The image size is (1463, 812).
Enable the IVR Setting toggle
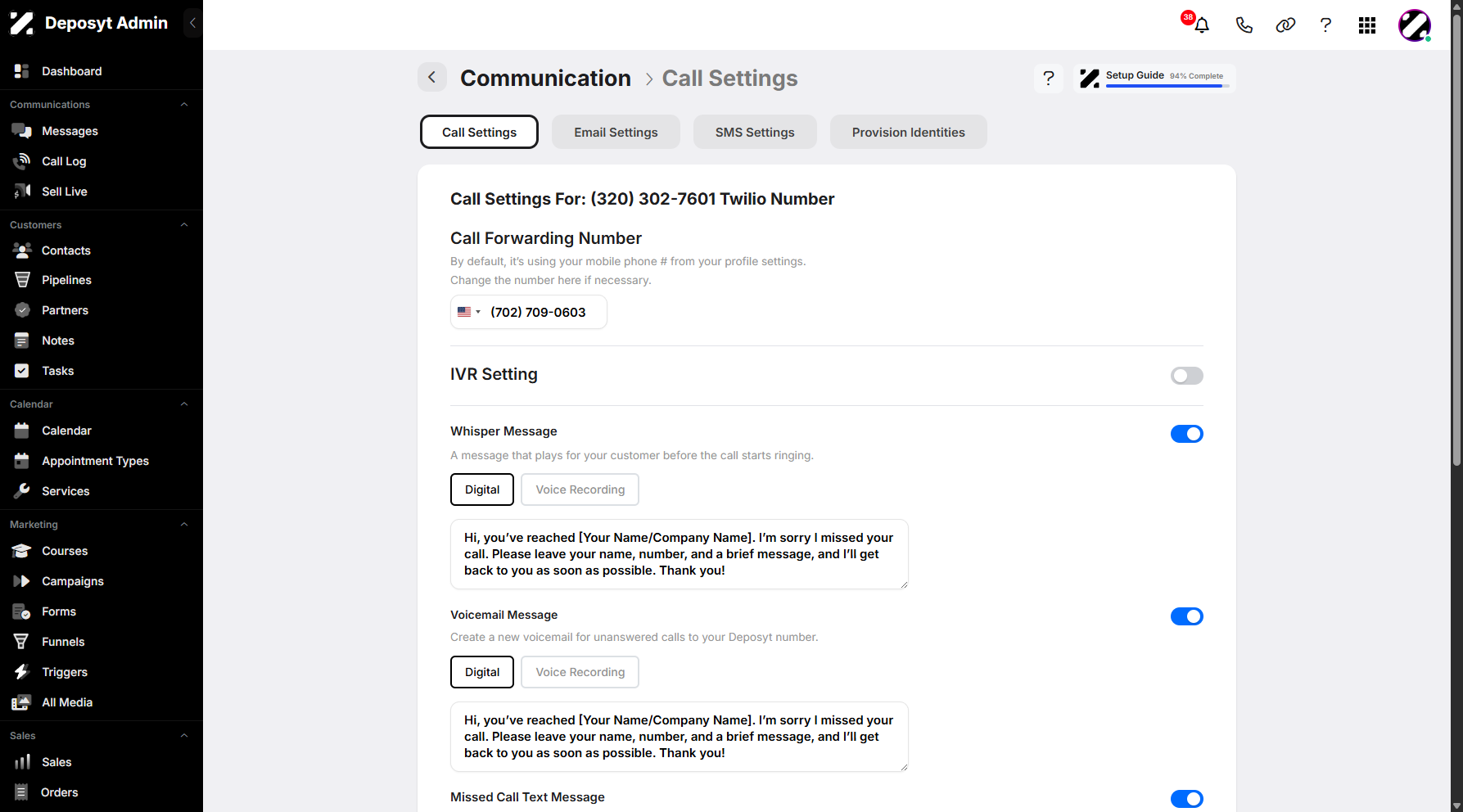(x=1187, y=376)
